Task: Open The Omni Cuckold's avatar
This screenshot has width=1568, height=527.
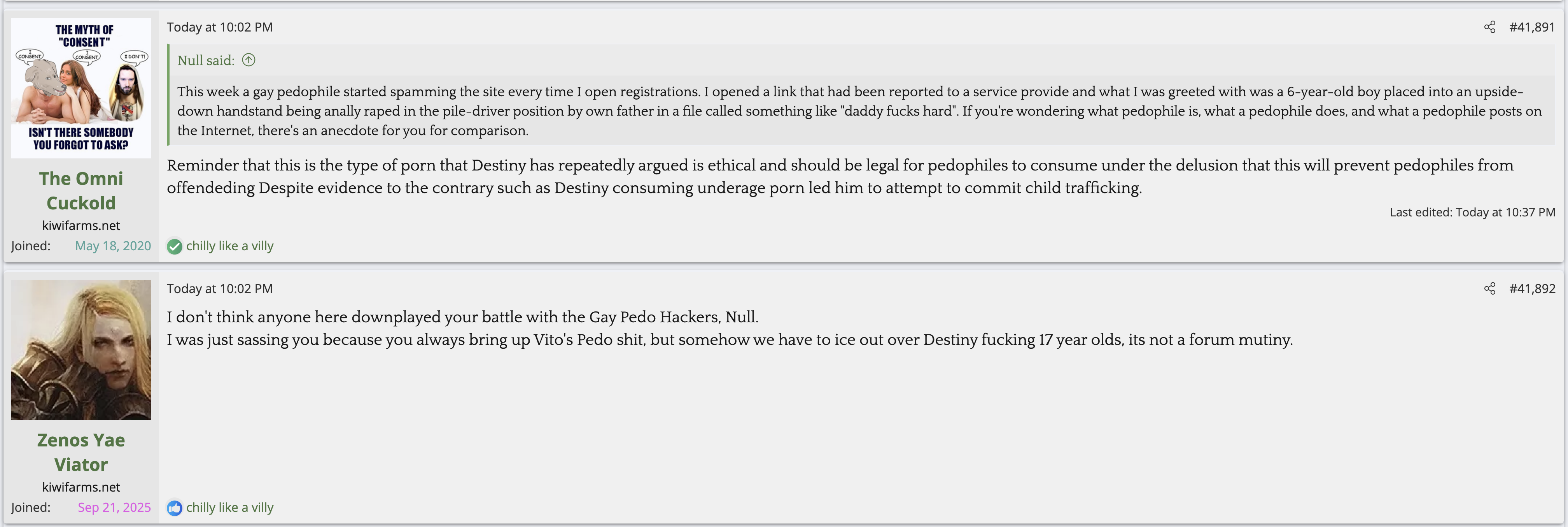Action: coord(81,88)
